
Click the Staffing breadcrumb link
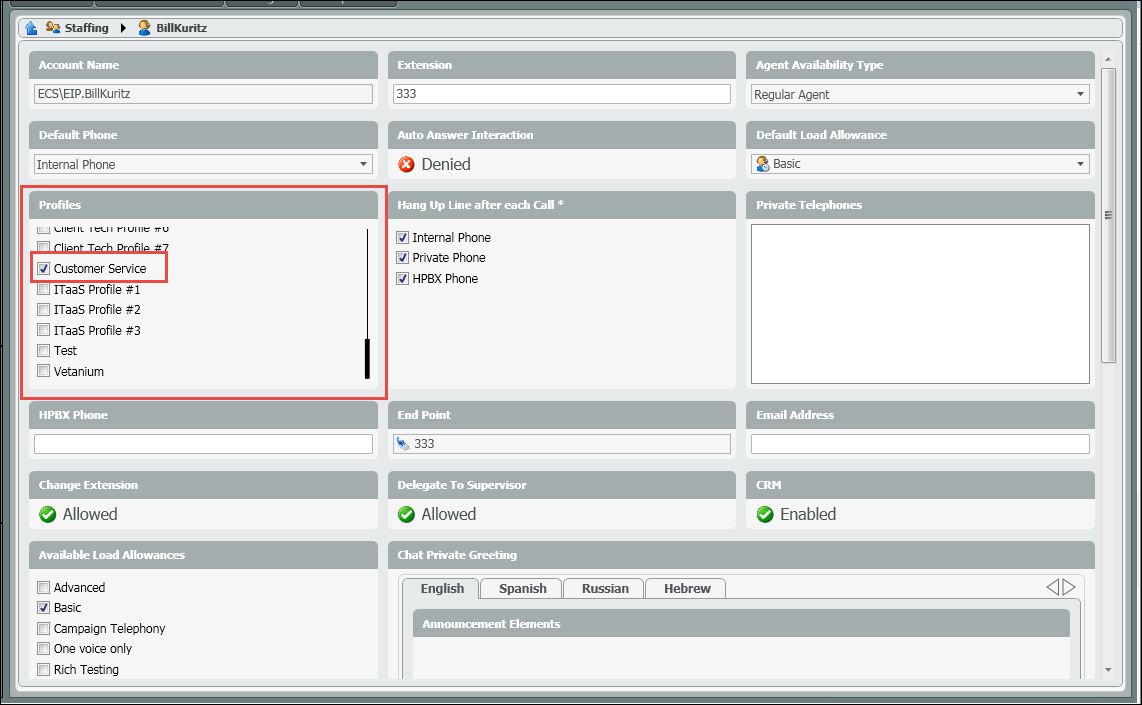[x=87, y=28]
